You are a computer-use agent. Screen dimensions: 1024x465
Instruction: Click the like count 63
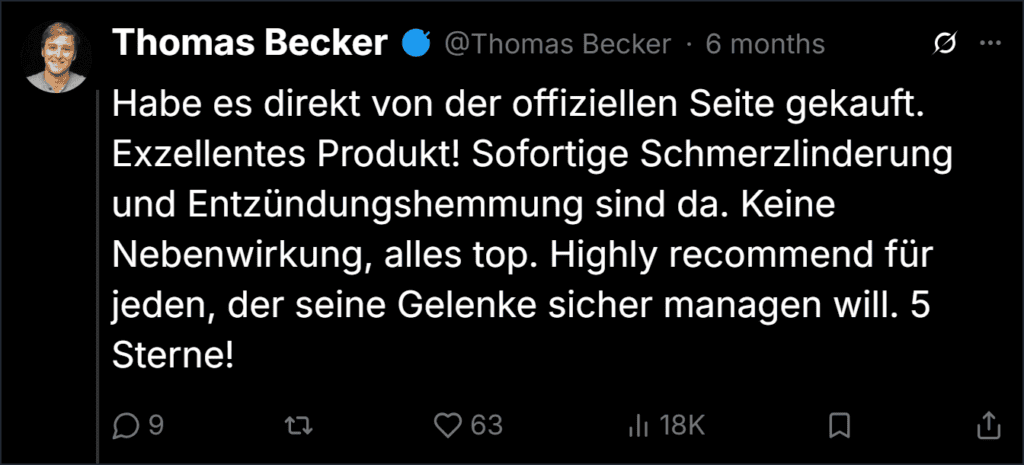tap(487, 426)
